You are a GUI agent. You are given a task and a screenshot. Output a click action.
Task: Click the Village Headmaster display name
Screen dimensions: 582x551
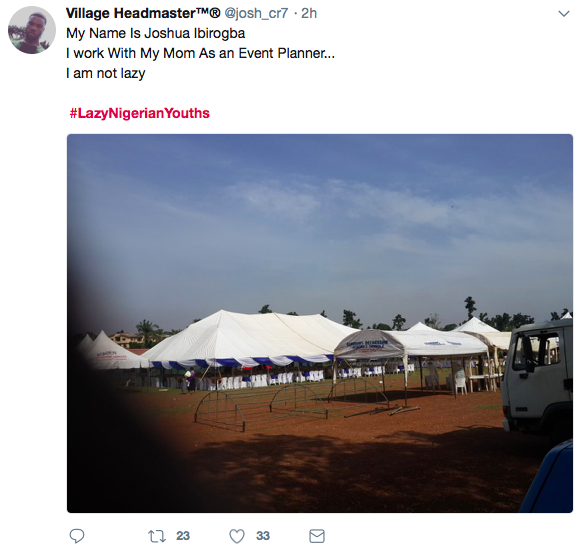click(143, 13)
